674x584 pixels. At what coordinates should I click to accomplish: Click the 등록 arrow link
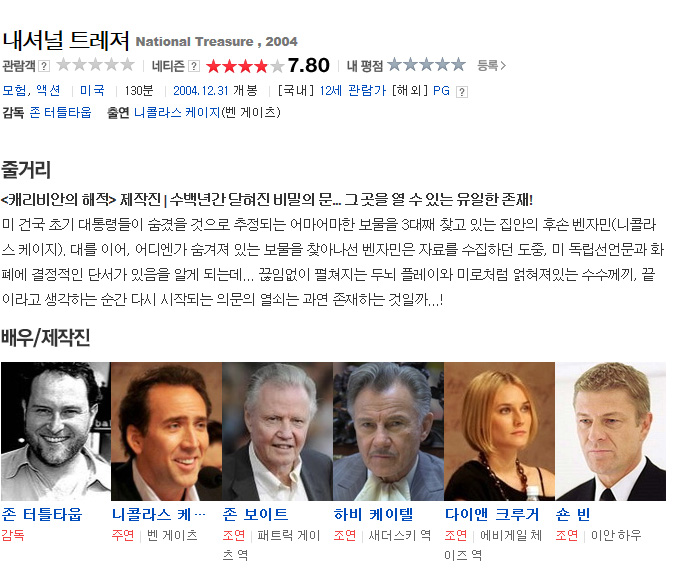[x=491, y=66]
